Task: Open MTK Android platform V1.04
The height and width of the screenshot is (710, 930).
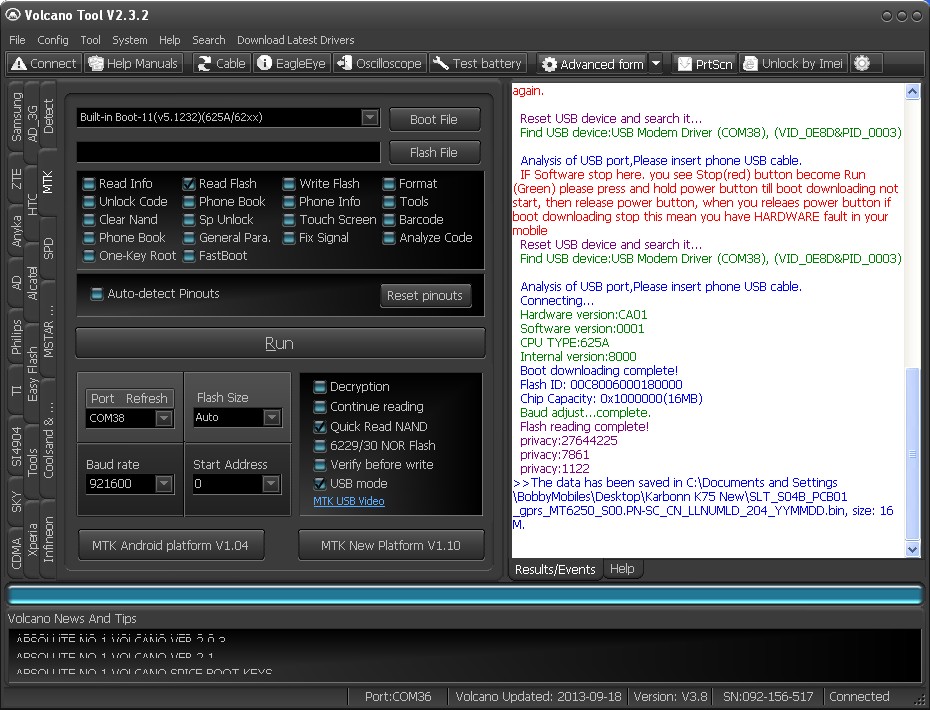Action: point(171,545)
